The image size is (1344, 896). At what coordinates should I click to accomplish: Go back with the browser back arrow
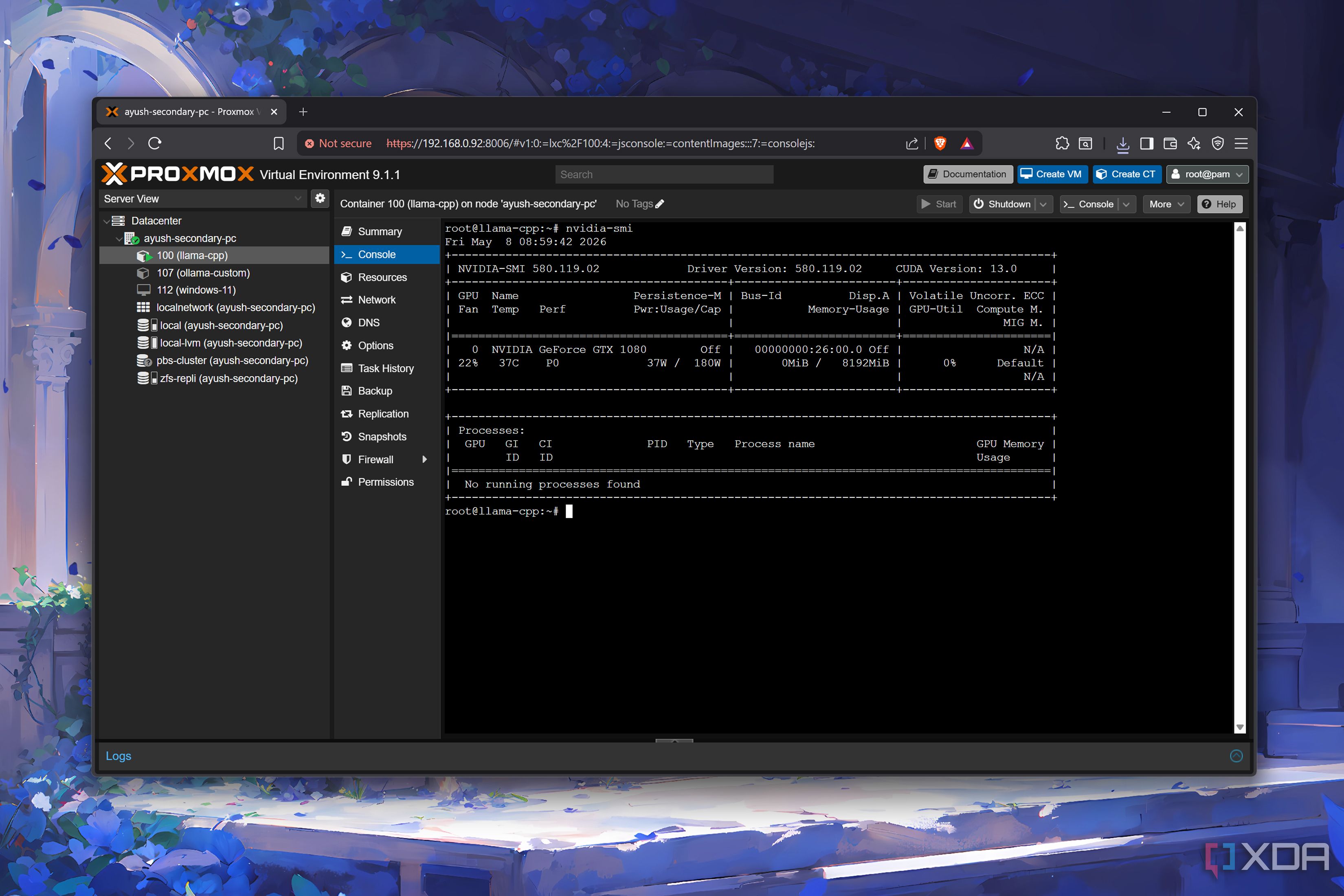coord(109,143)
